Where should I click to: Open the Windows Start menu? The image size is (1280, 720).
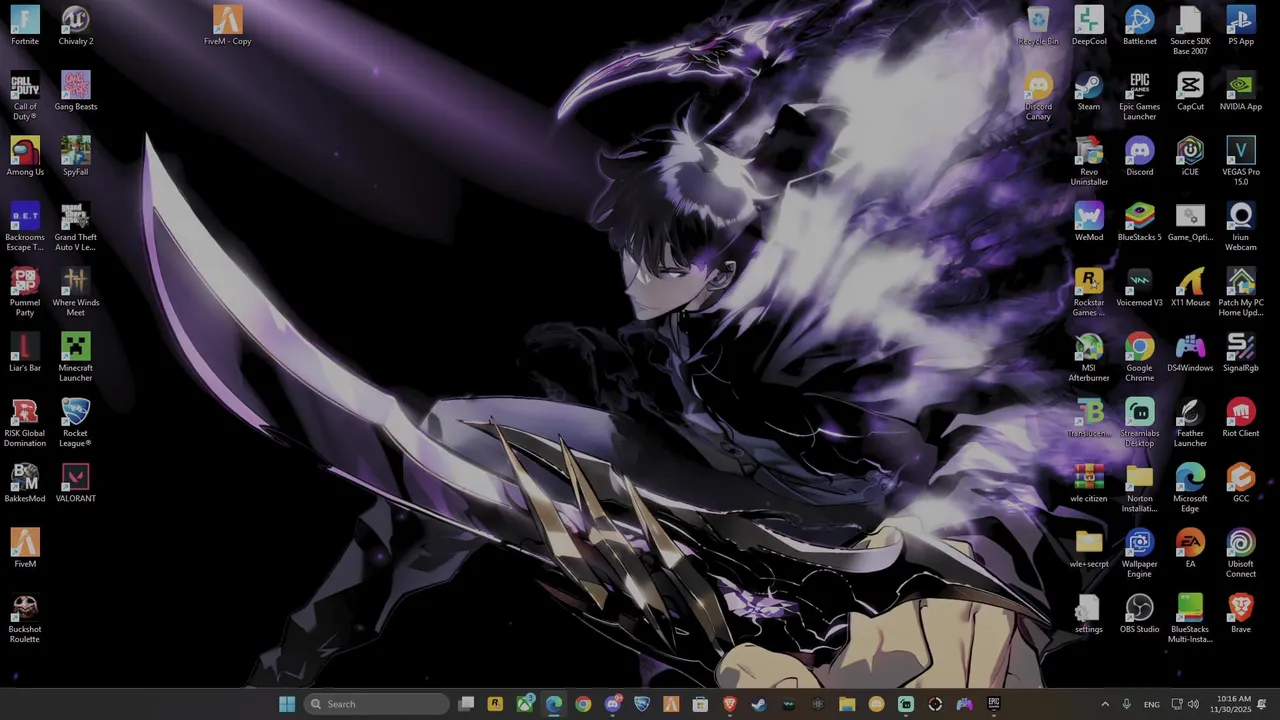point(287,704)
